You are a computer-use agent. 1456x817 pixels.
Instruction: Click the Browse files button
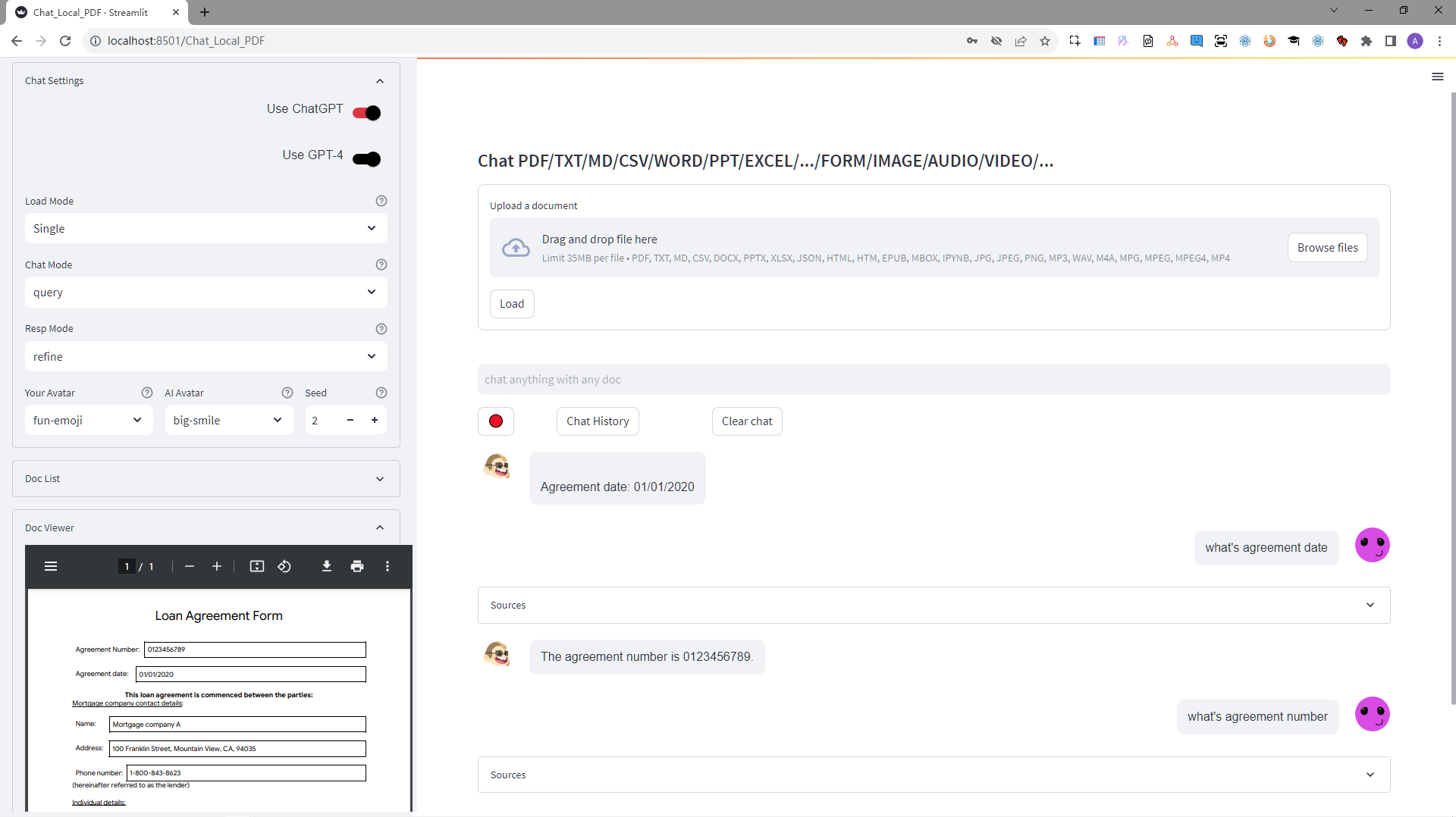(1327, 247)
